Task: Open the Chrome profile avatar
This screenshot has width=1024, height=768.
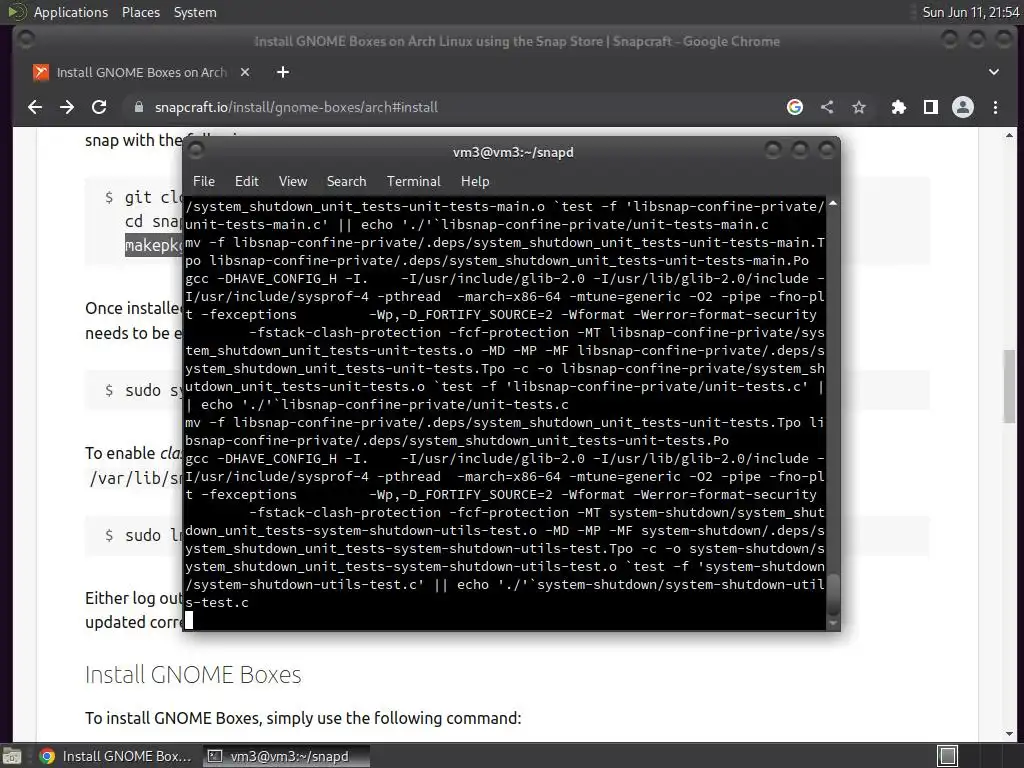Action: [x=963, y=107]
